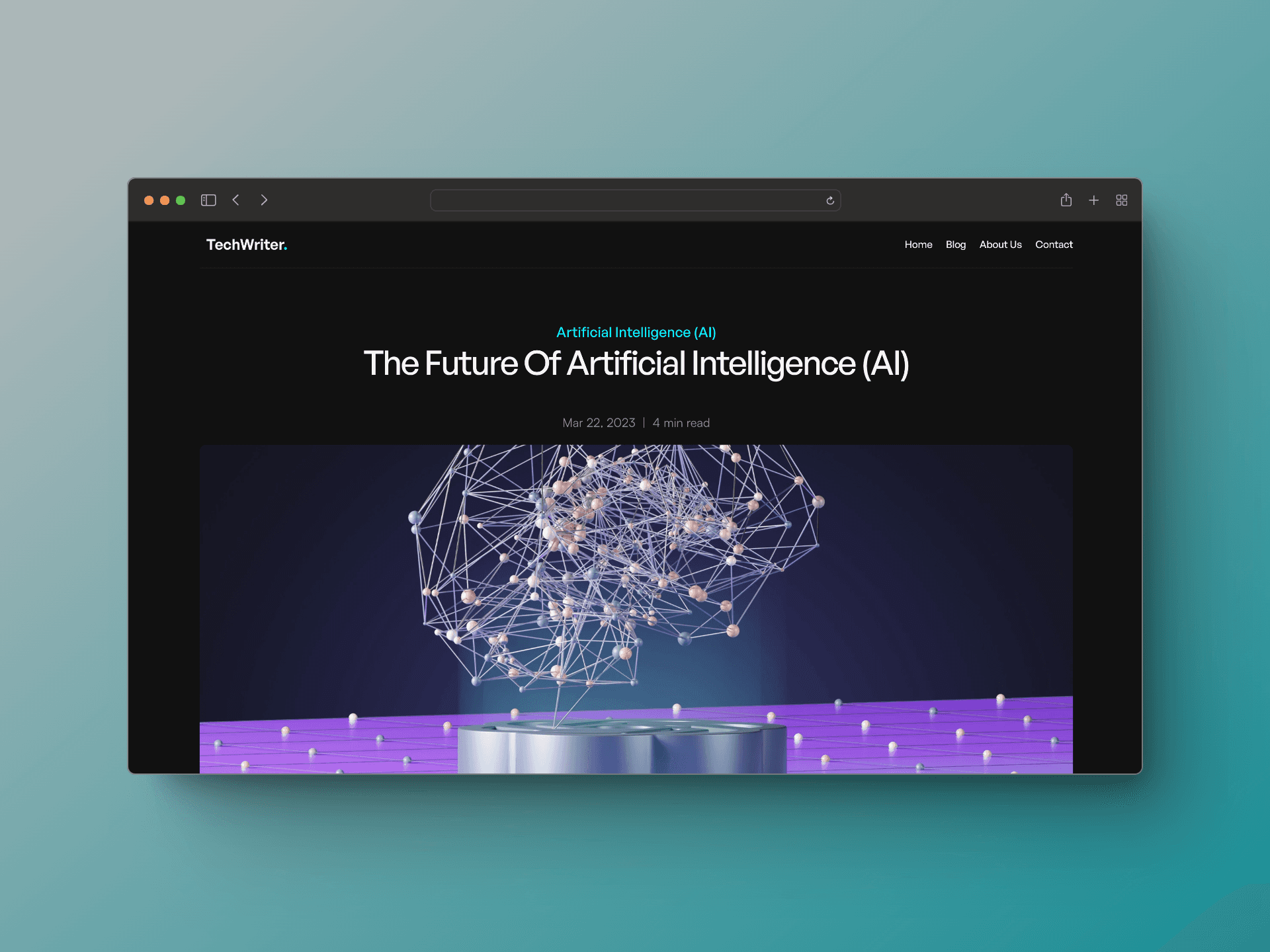Viewport: 1270px width, 952px height.
Task: Click the Blog navigation link
Action: coord(955,245)
